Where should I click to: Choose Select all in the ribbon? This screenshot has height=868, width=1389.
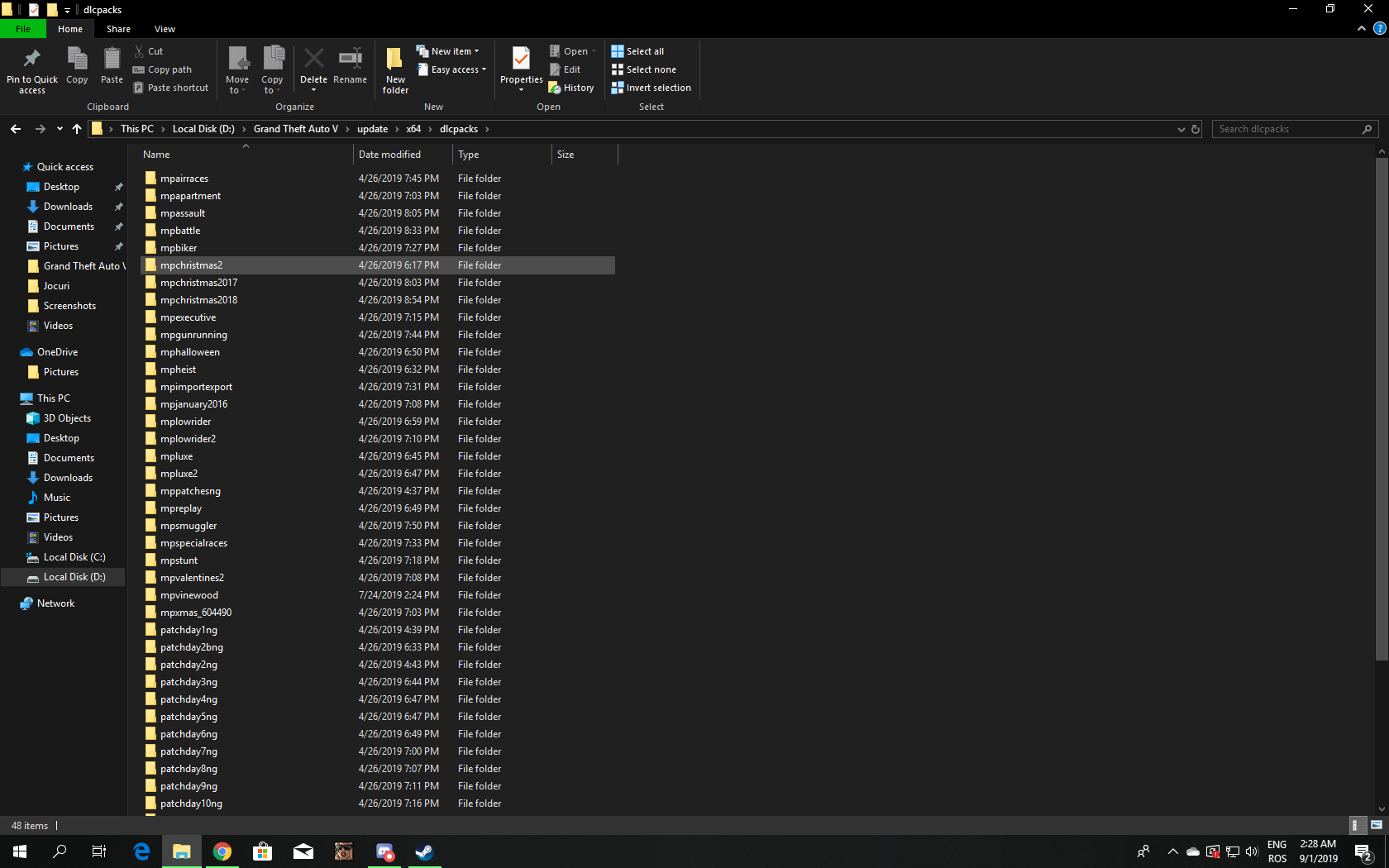[637, 50]
